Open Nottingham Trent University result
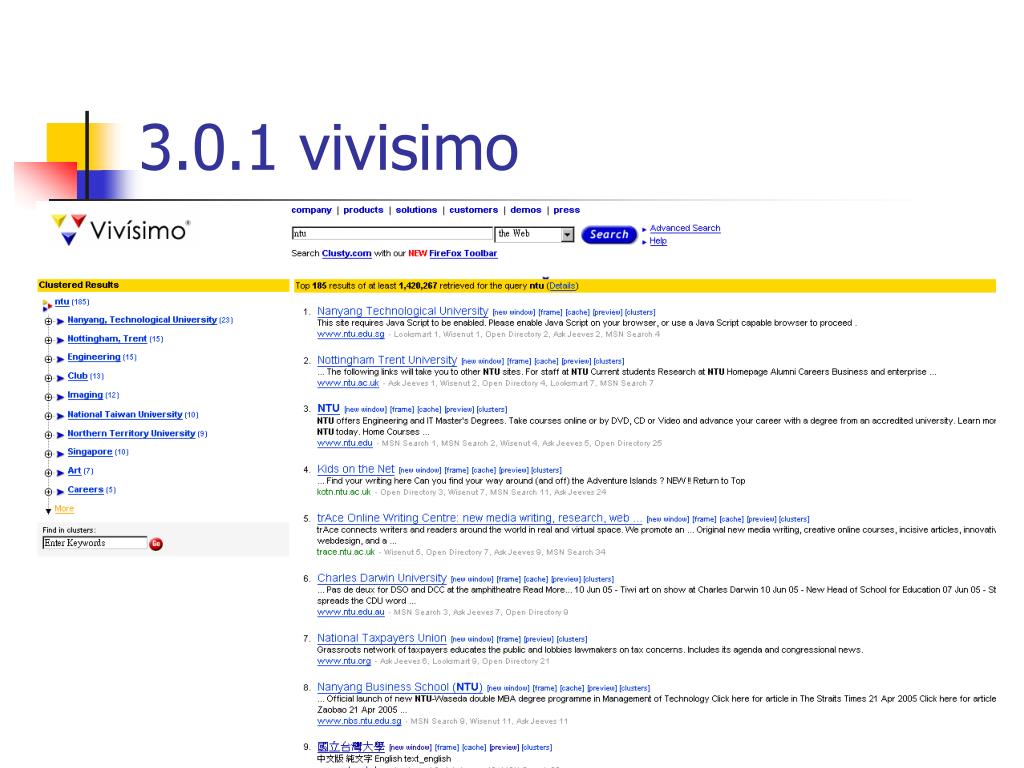The height and width of the screenshot is (768, 1024). click(x=387, y=360)
